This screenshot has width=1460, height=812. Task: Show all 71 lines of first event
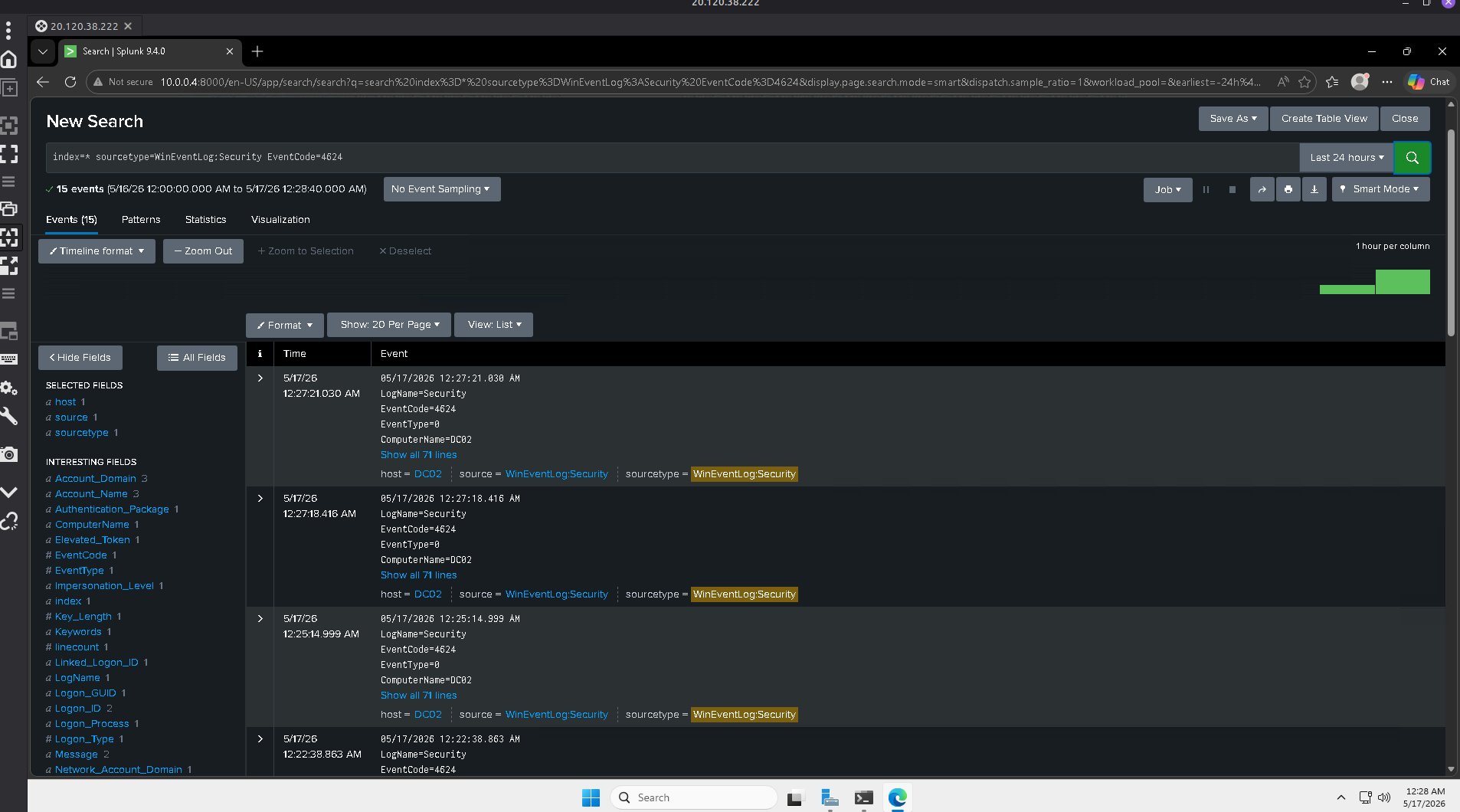point(418,455)
